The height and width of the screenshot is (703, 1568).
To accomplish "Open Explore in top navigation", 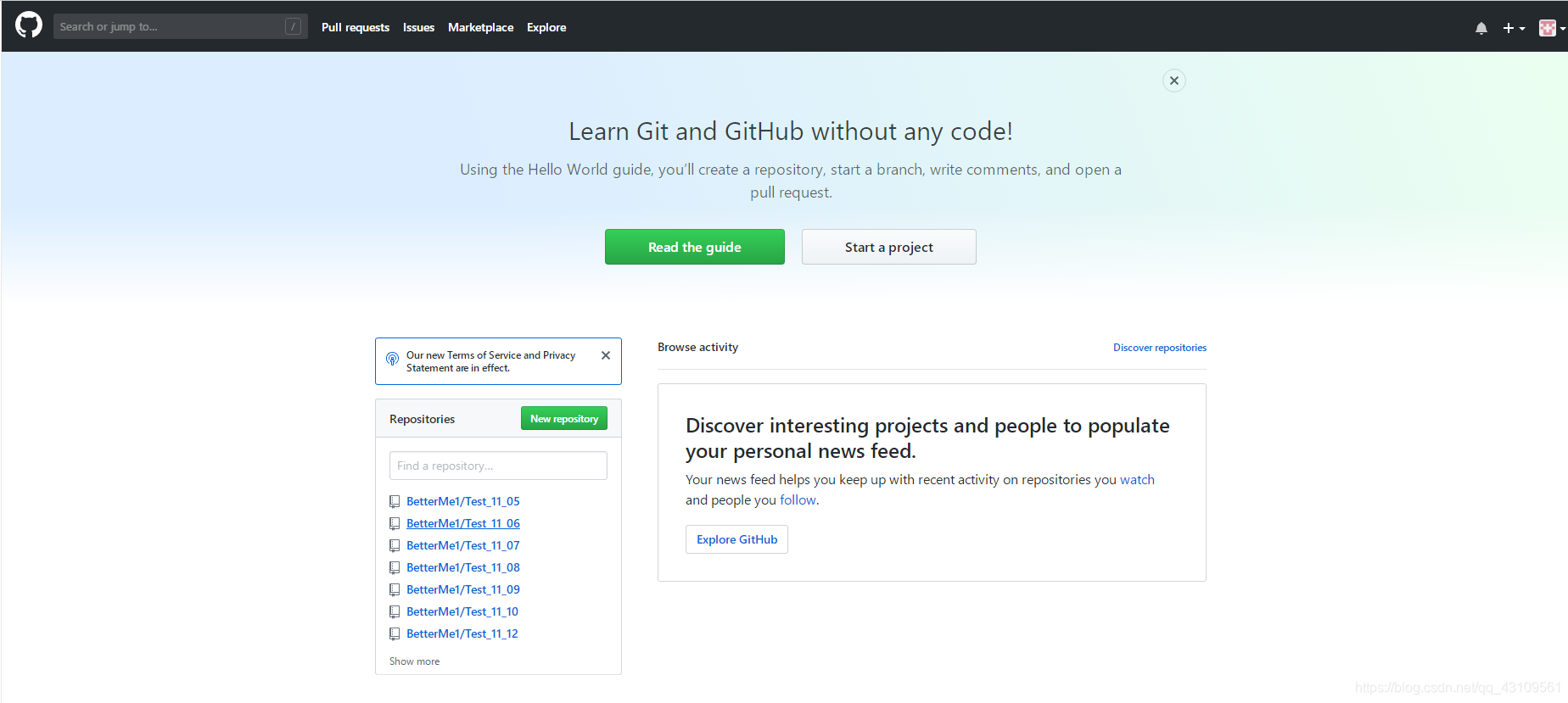I will 546,27.
